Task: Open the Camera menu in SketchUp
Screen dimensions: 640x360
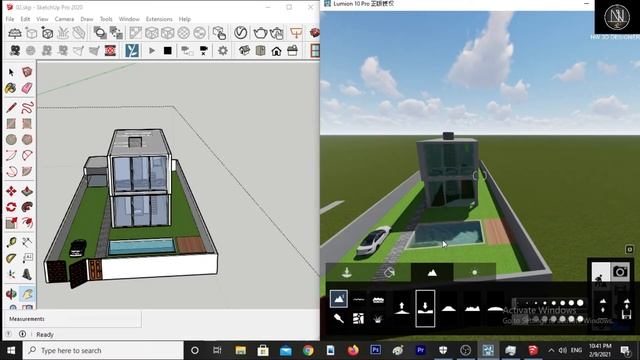Action: pos(64,19)
